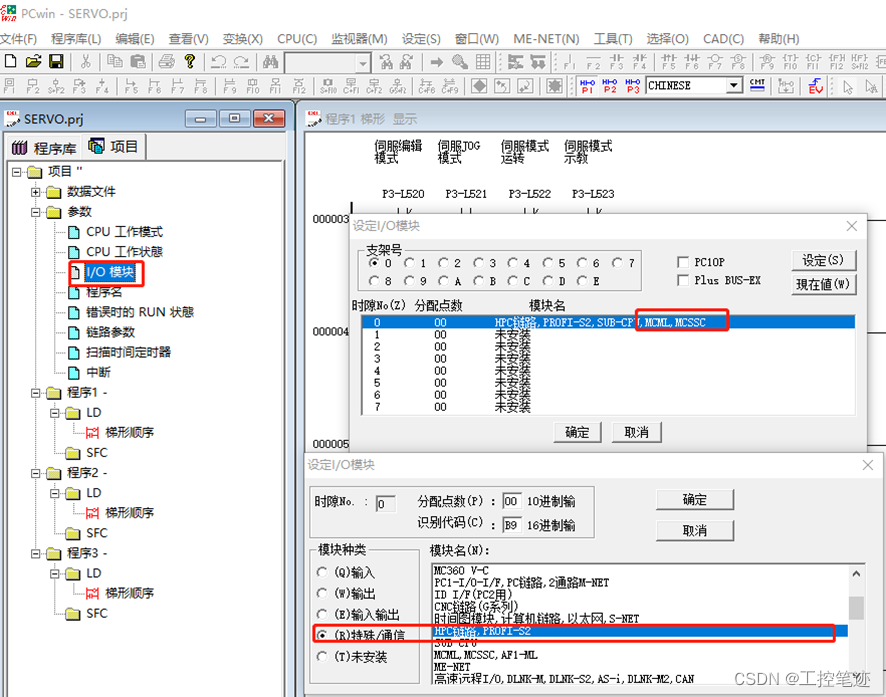Click the diamond-shaped toolbar icon
The image size is (886, 697).
479,86
